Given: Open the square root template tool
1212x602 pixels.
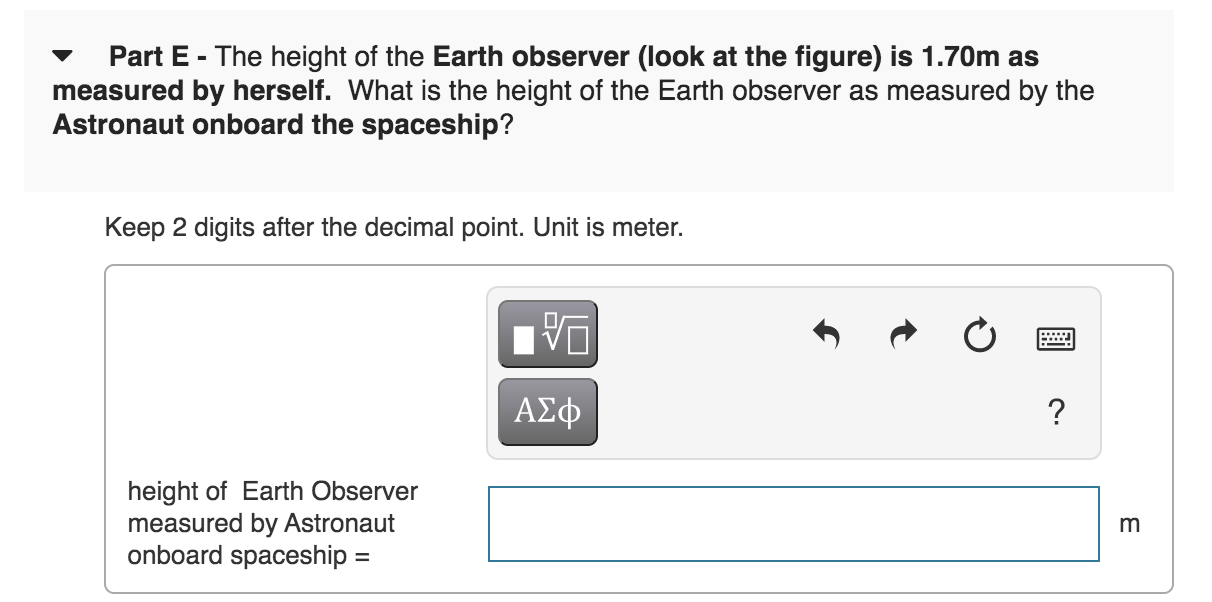Looking at the screenshot, I should (x=546, y=334).
